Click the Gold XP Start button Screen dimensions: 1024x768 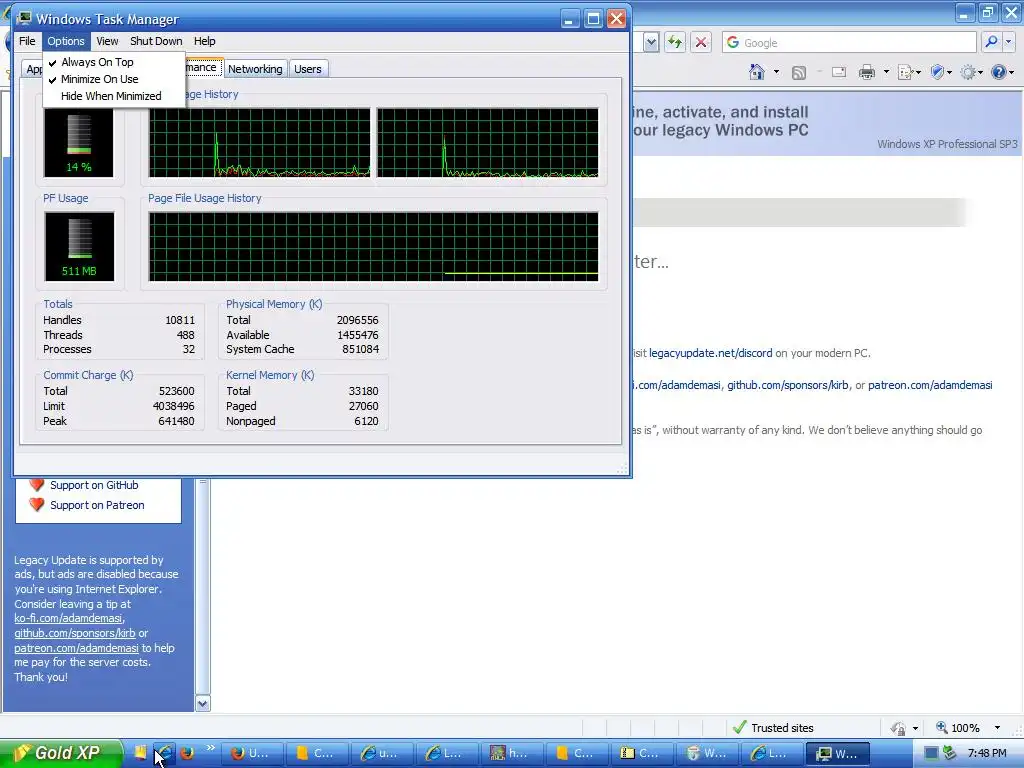point(61,753)
